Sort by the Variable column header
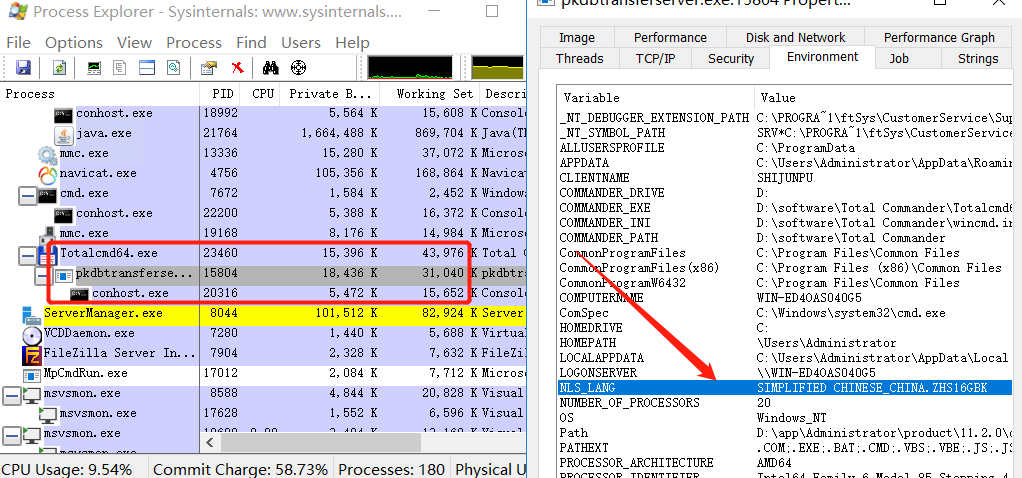This screenshot has width=1022, height=478. point(655,98)
